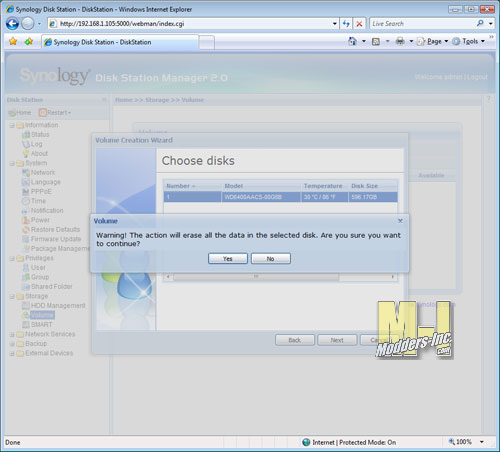Refresh the page using refresh icon
500x452 pixels.
click(346, 24)
